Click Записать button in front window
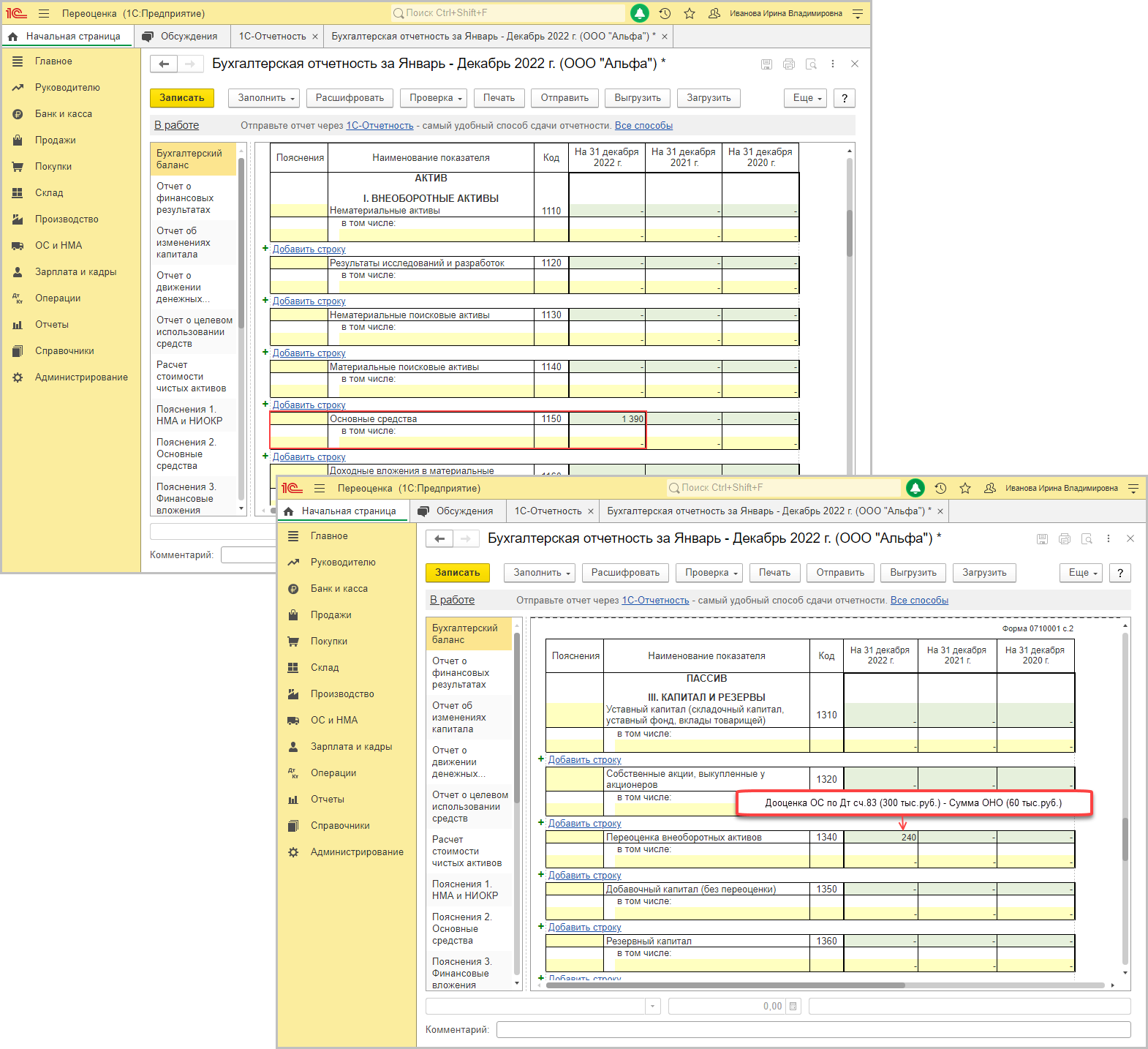Image resolution: width=1148 pixels, height=1049 pixels. pos(458,573)
